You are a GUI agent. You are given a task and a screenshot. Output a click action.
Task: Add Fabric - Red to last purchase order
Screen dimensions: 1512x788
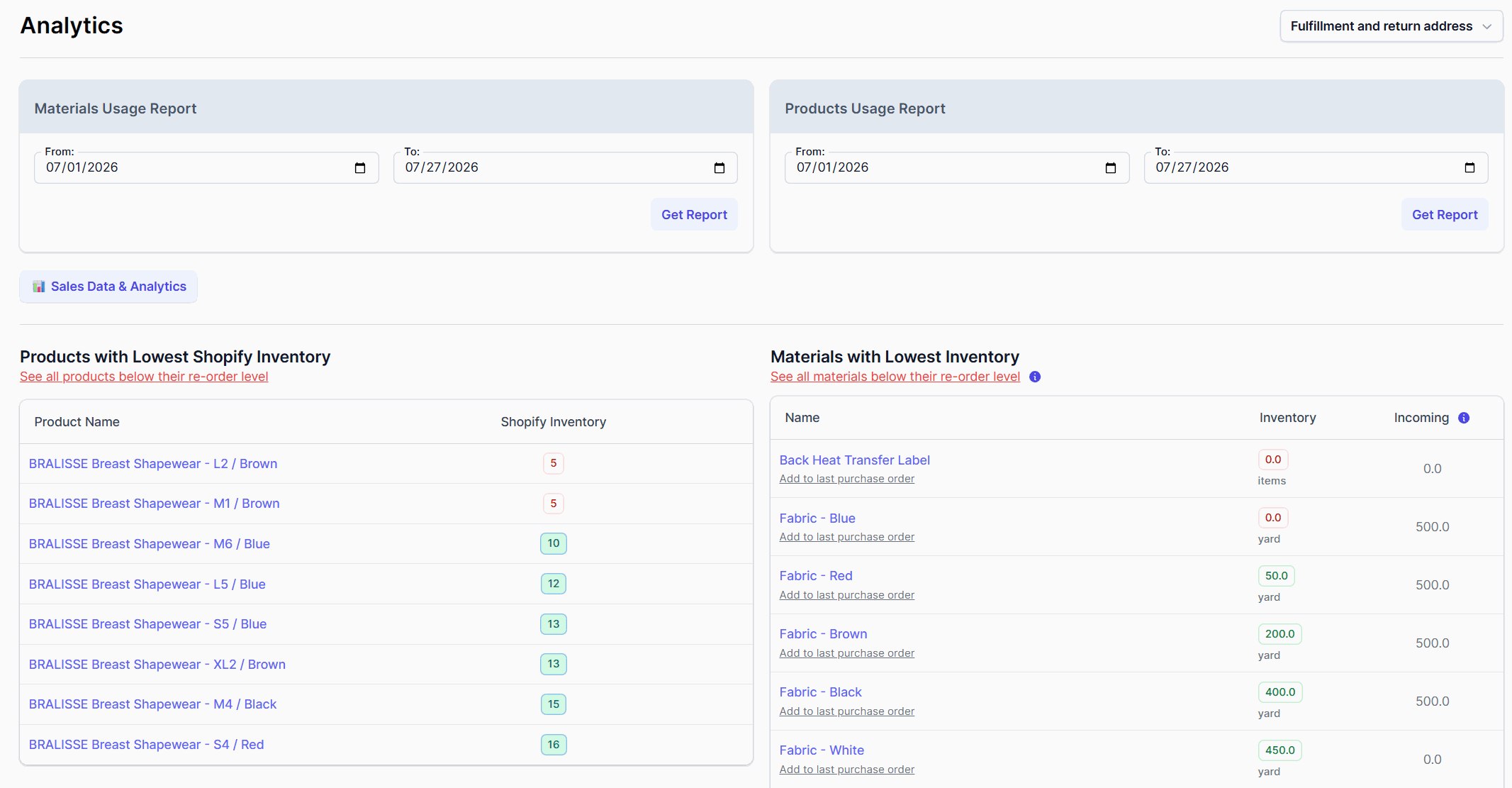[847, 595]
